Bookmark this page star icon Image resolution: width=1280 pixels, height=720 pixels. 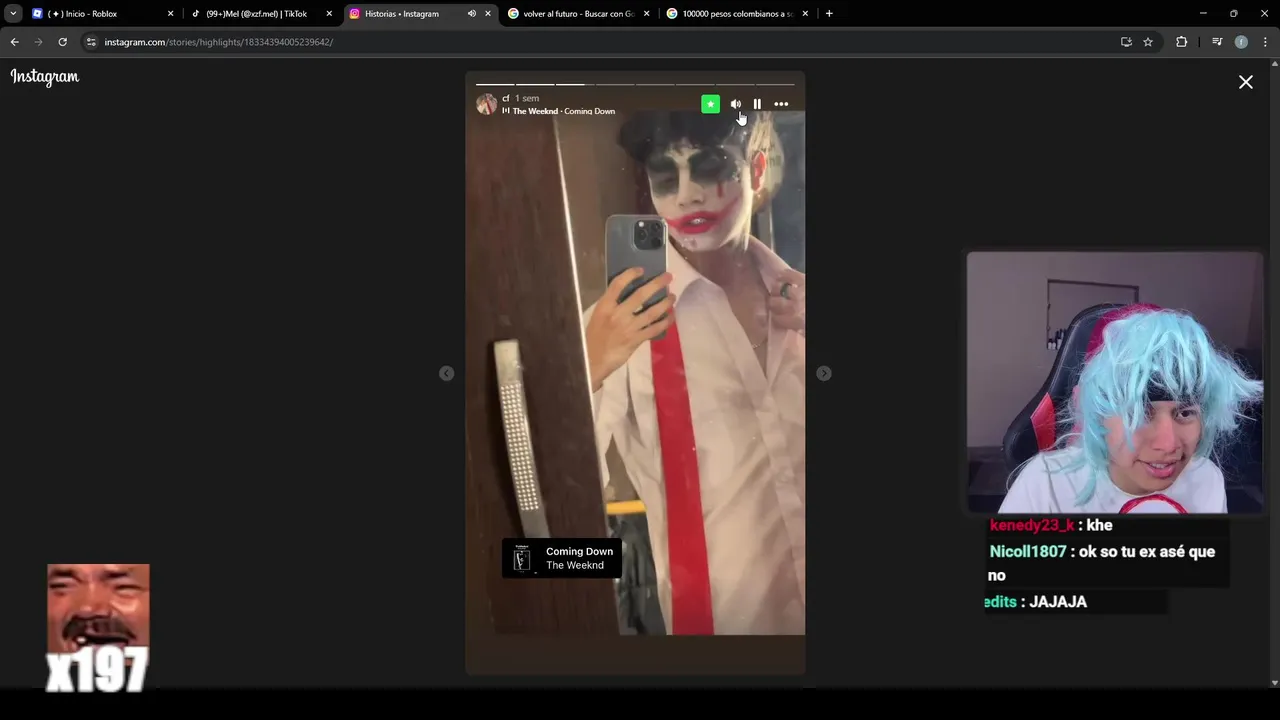pyautogui.click(x=1148, y=42)
